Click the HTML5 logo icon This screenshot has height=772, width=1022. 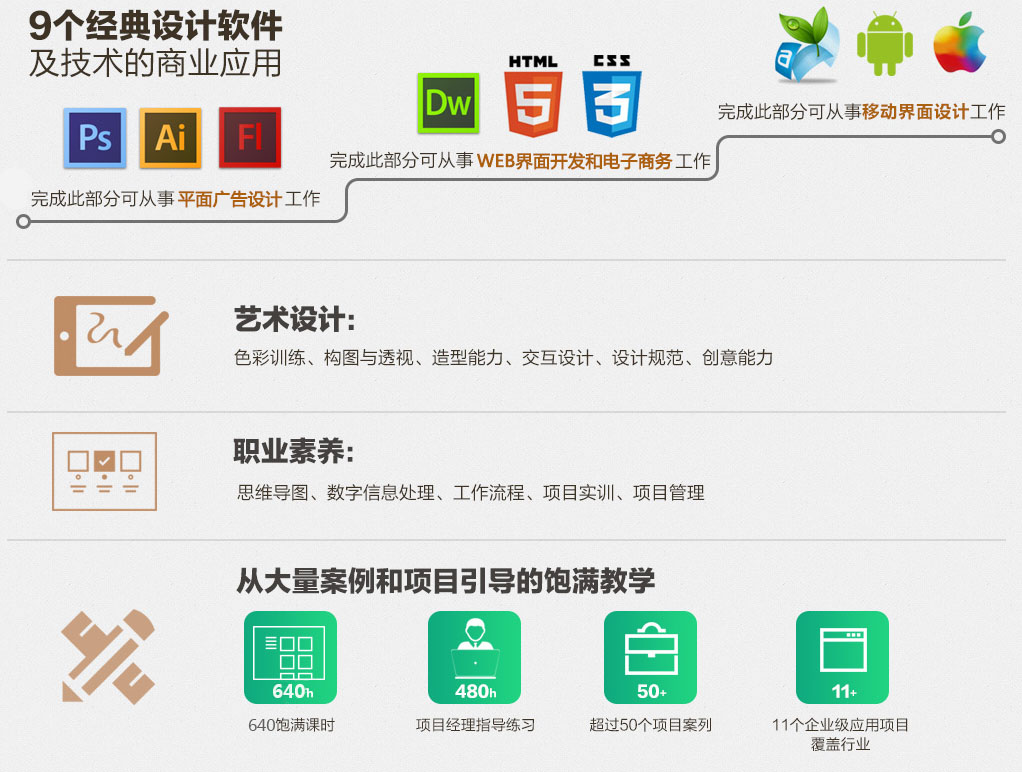tap(533, 97)
